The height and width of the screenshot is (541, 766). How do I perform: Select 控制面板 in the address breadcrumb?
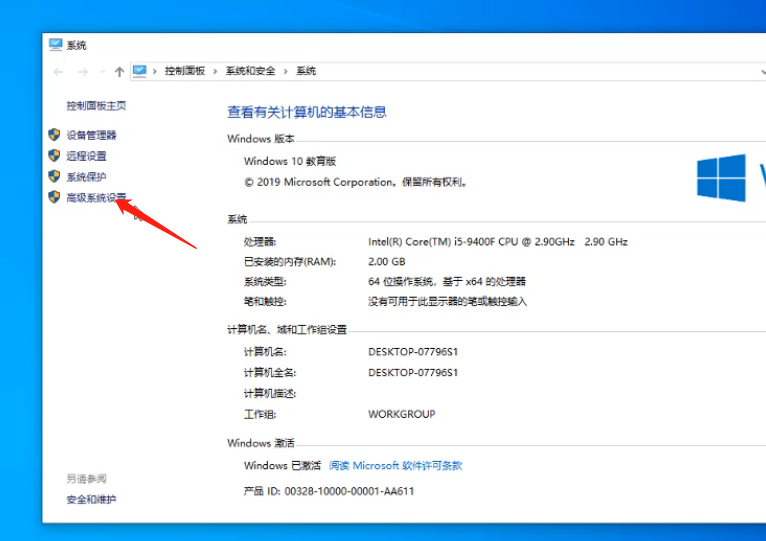point(185,71)
